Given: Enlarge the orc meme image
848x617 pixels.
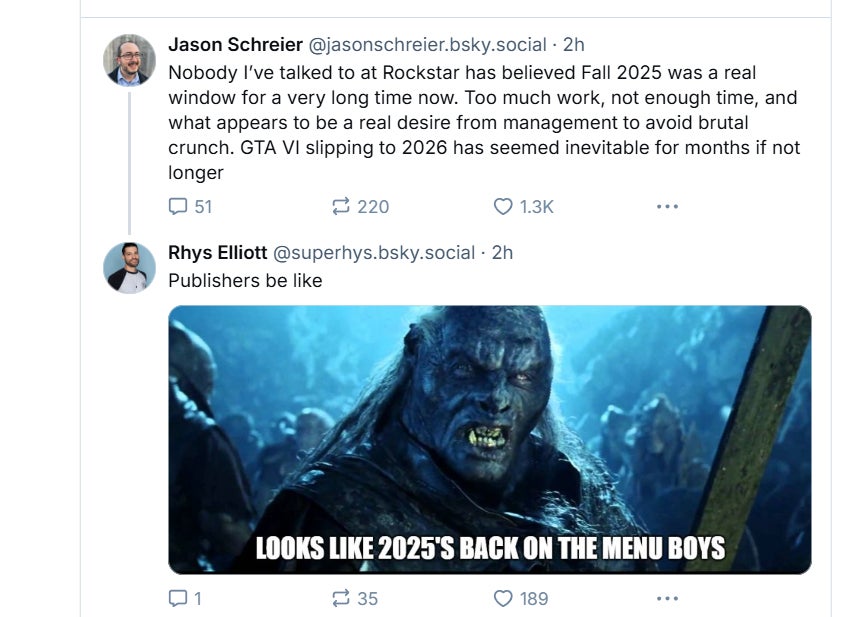Looking at the screenshot, I should click(x=489, y=439).
